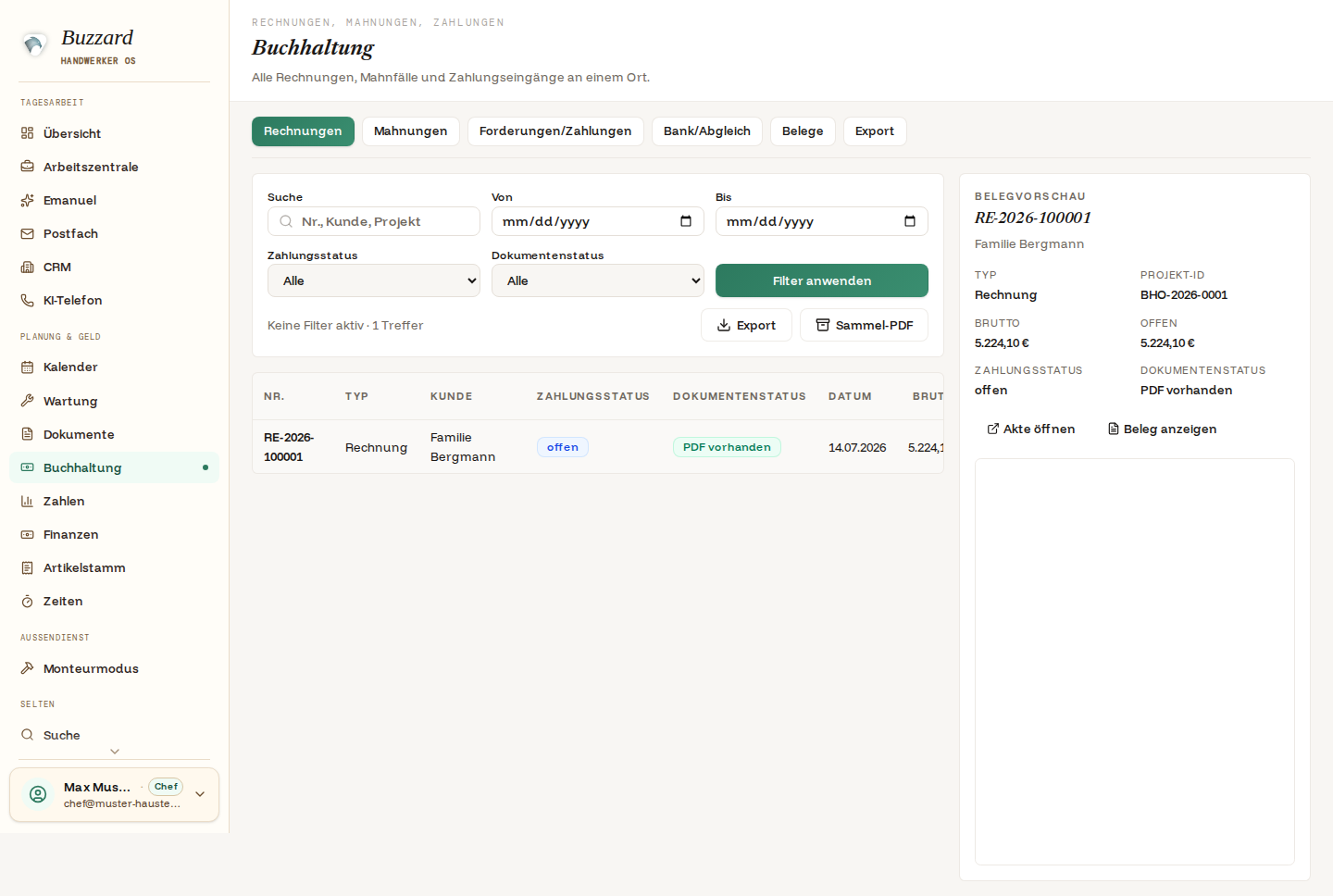
Task: Click the DOKUMENTENSTATUS column header
Action: point(740,396)
